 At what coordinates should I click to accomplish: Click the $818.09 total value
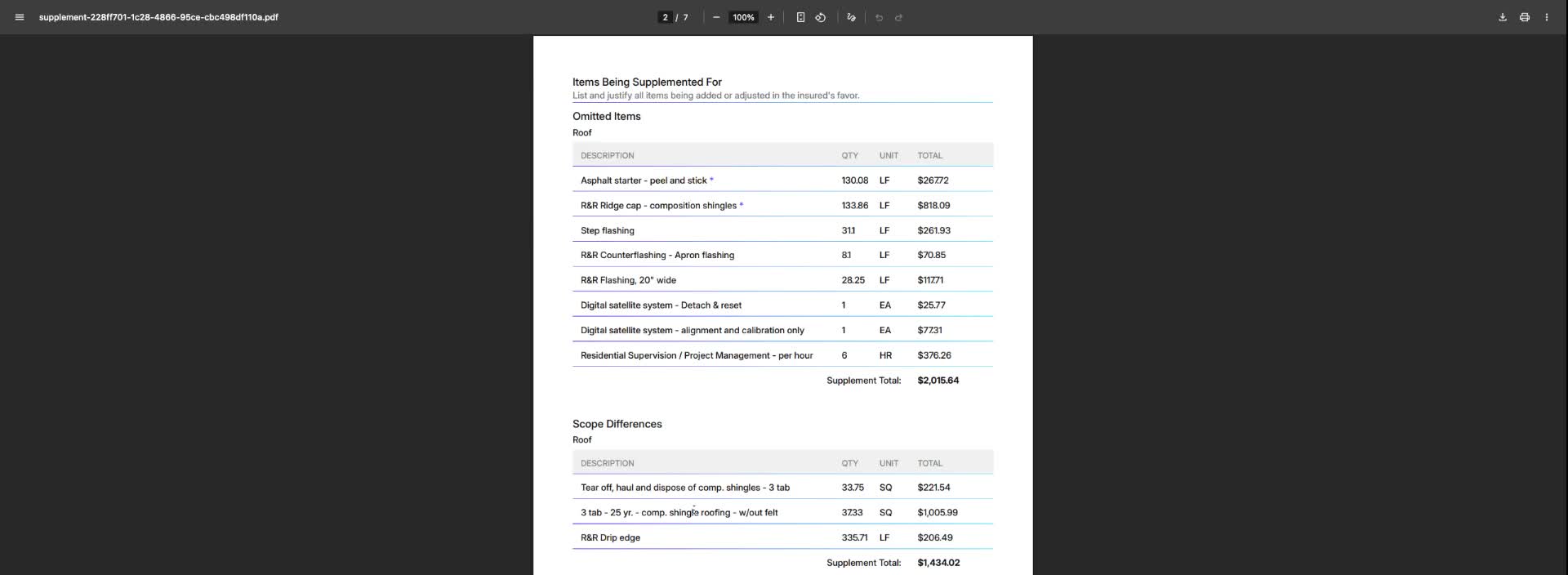(933, 206)
